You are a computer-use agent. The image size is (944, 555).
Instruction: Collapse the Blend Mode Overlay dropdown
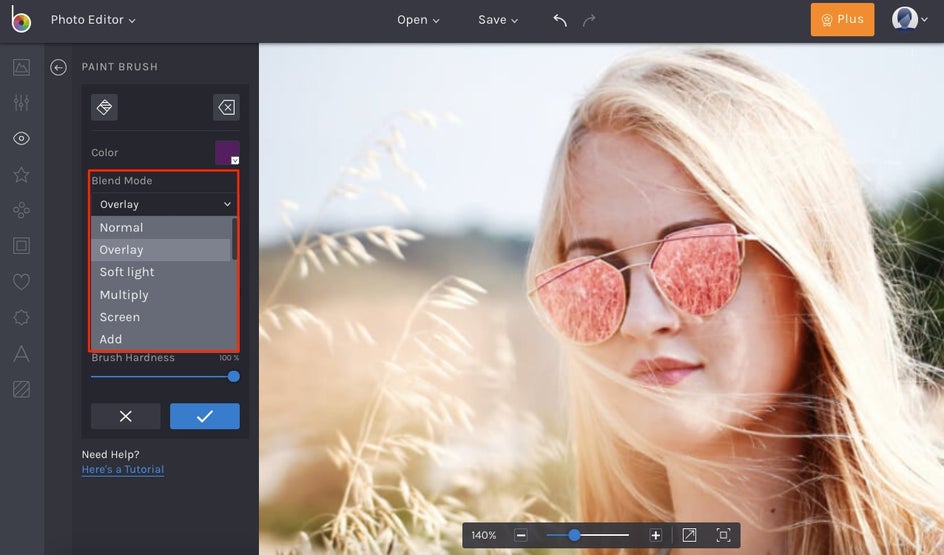point(164,204)
